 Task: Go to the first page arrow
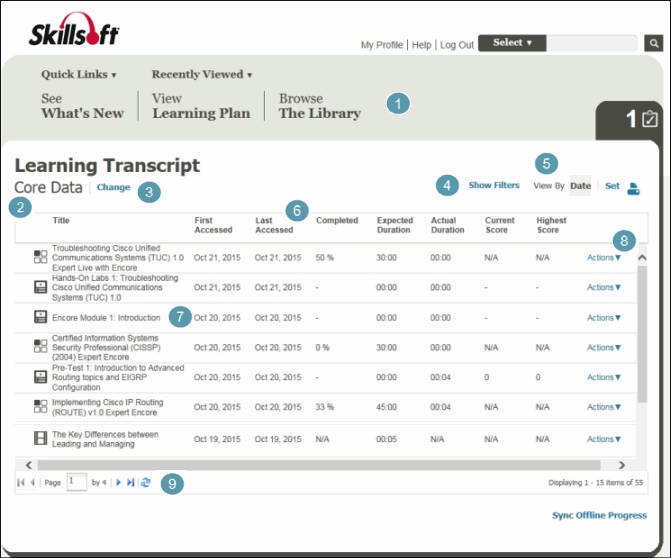click(22, 482)
